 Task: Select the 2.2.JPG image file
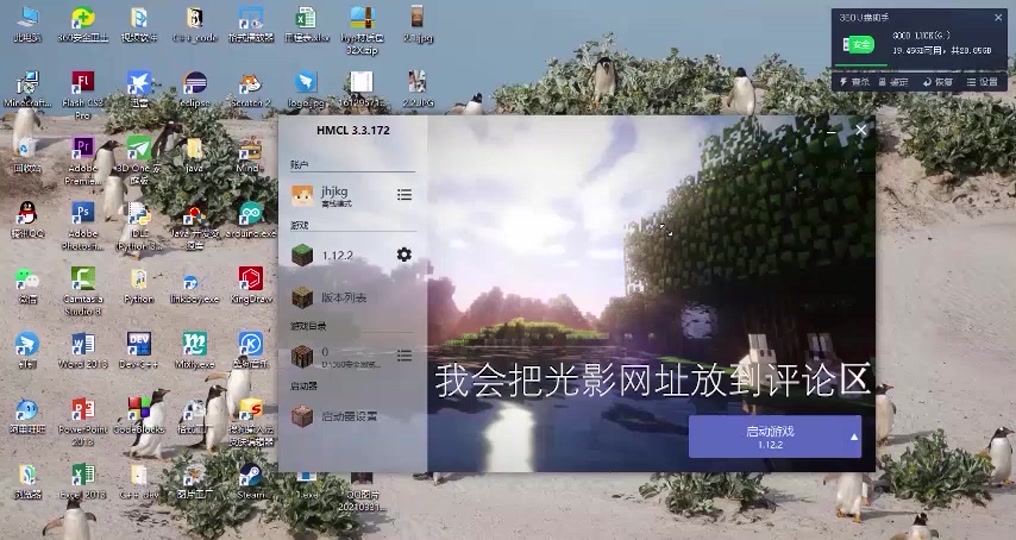point(418,89)
